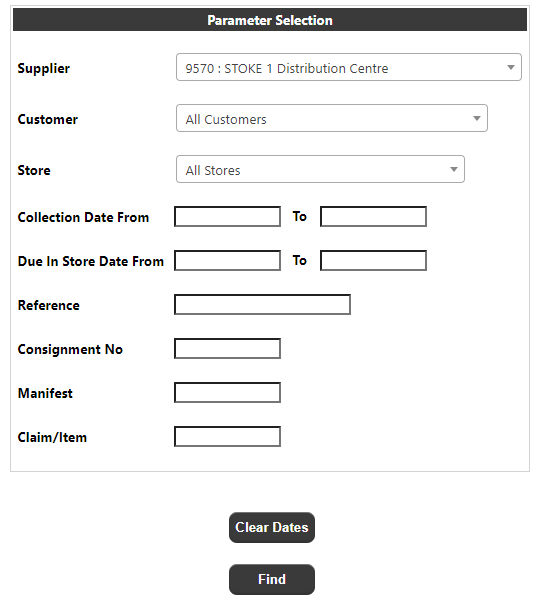Click the Customer field label

click(x=48, y=119)
